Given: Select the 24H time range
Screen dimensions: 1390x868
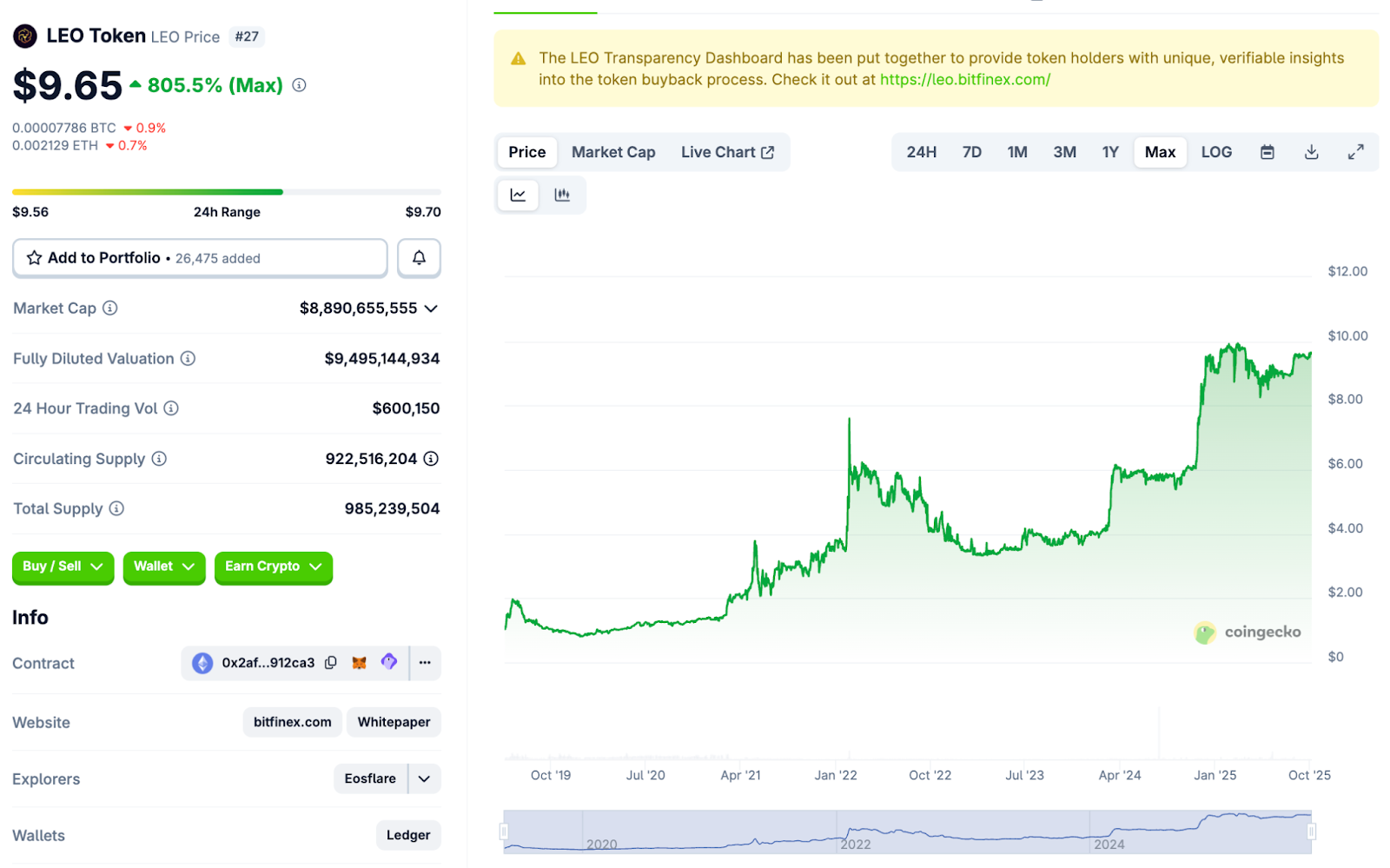Looking at the screenshot, I should [x=921, y=152].
